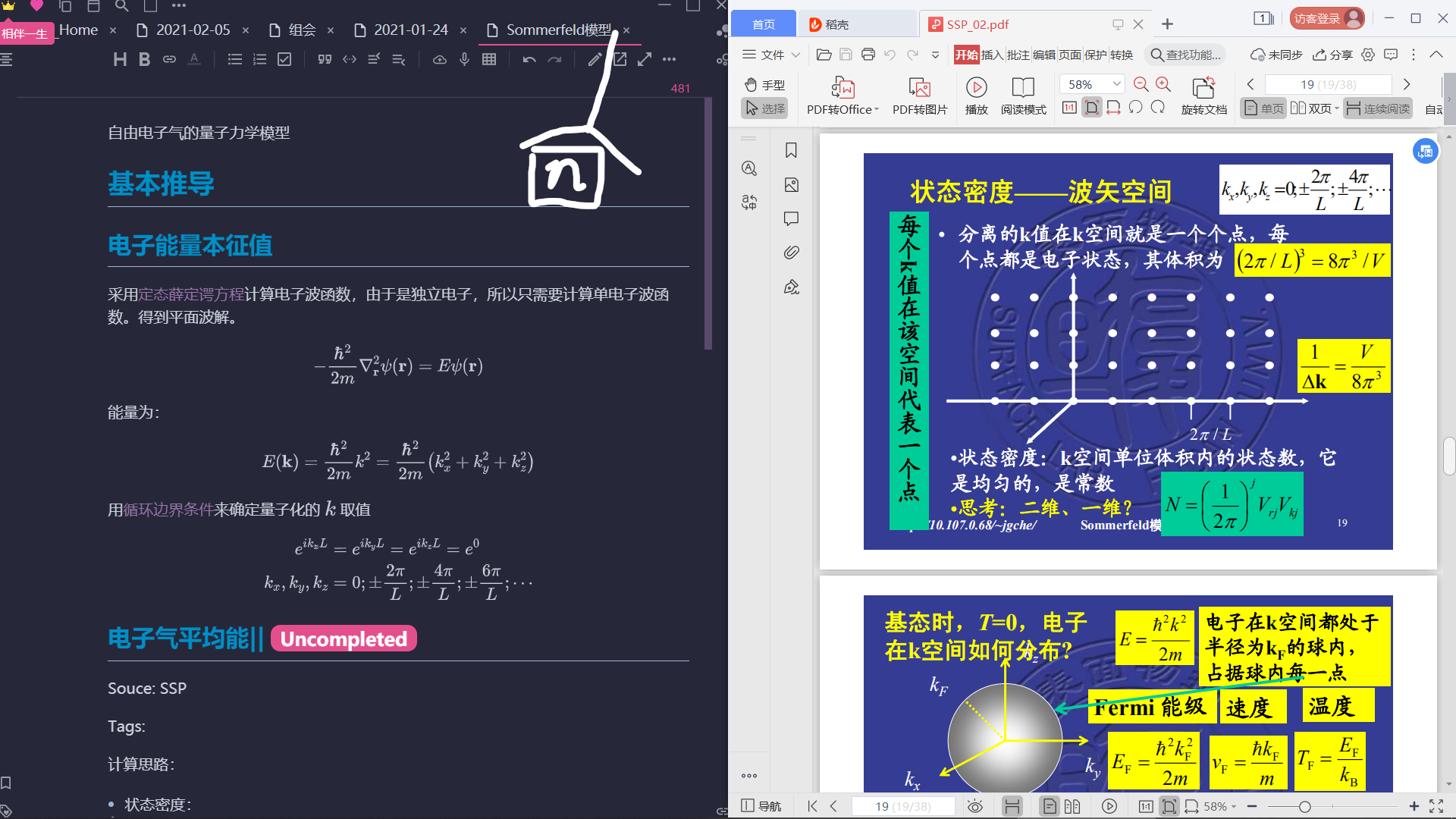Open 阅读模式 reading mode
The height and width of the screenshot is (819, 1456).
[x=1023, y=88]
